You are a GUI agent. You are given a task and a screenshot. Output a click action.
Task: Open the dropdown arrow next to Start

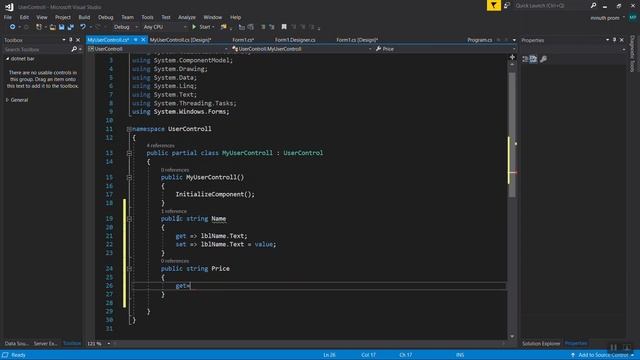coord(213,27)
